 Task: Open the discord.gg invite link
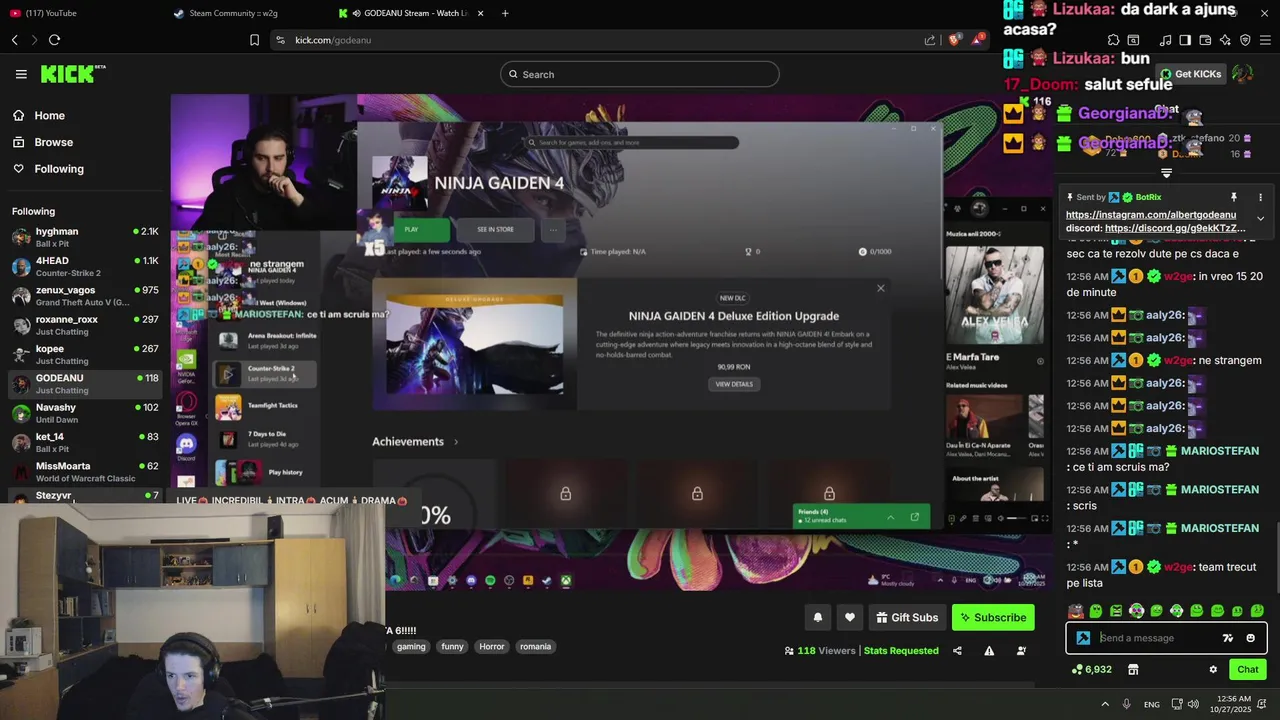pos(1175,228)
